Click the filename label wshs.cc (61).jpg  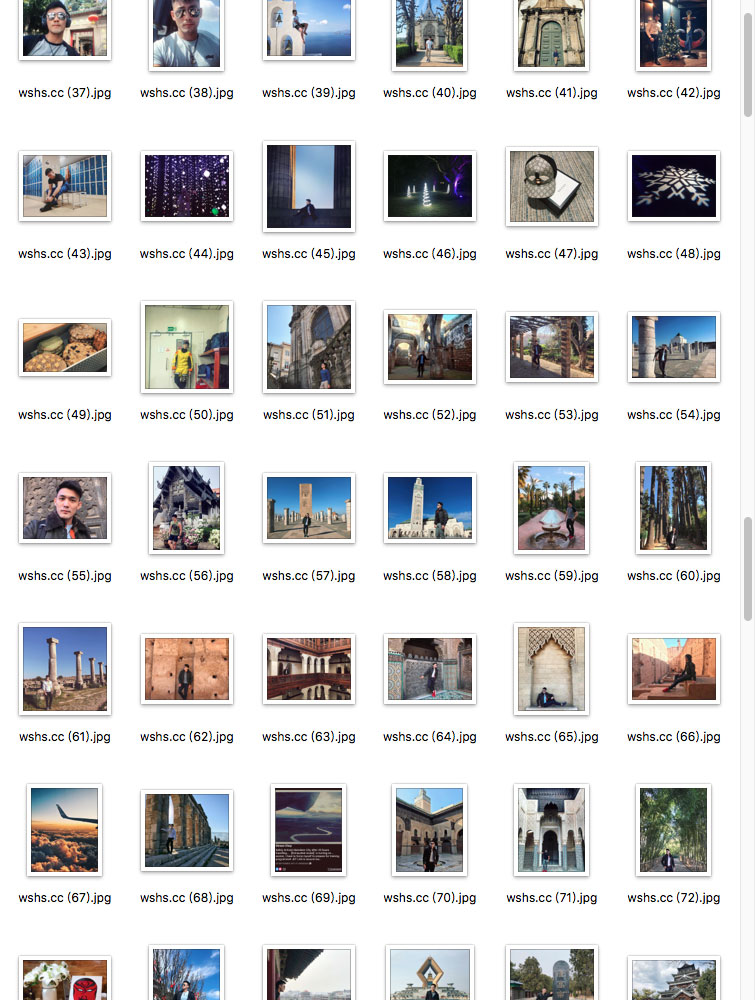pyautogui.click(x=65, y=737)
